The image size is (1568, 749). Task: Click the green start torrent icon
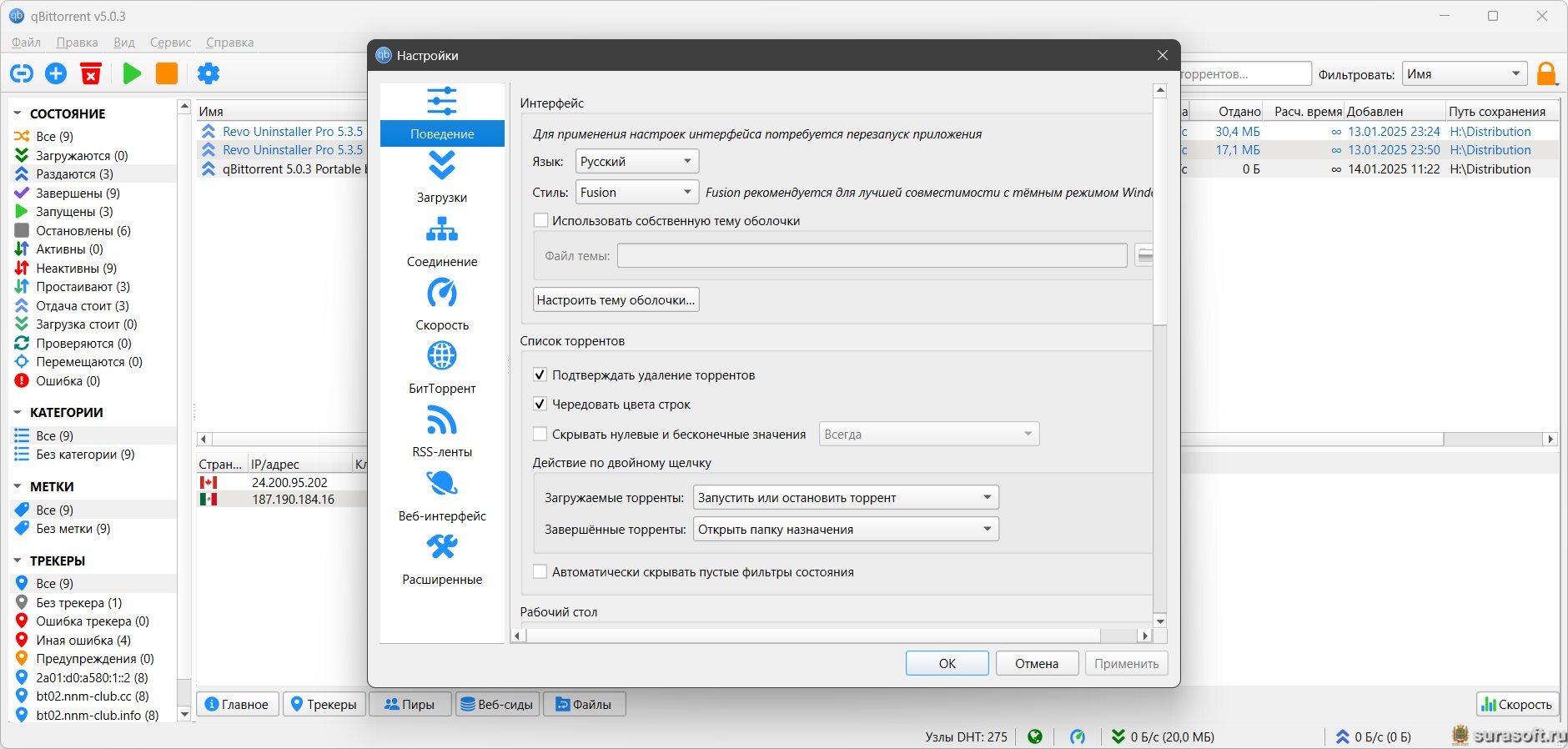pos(132,73)
